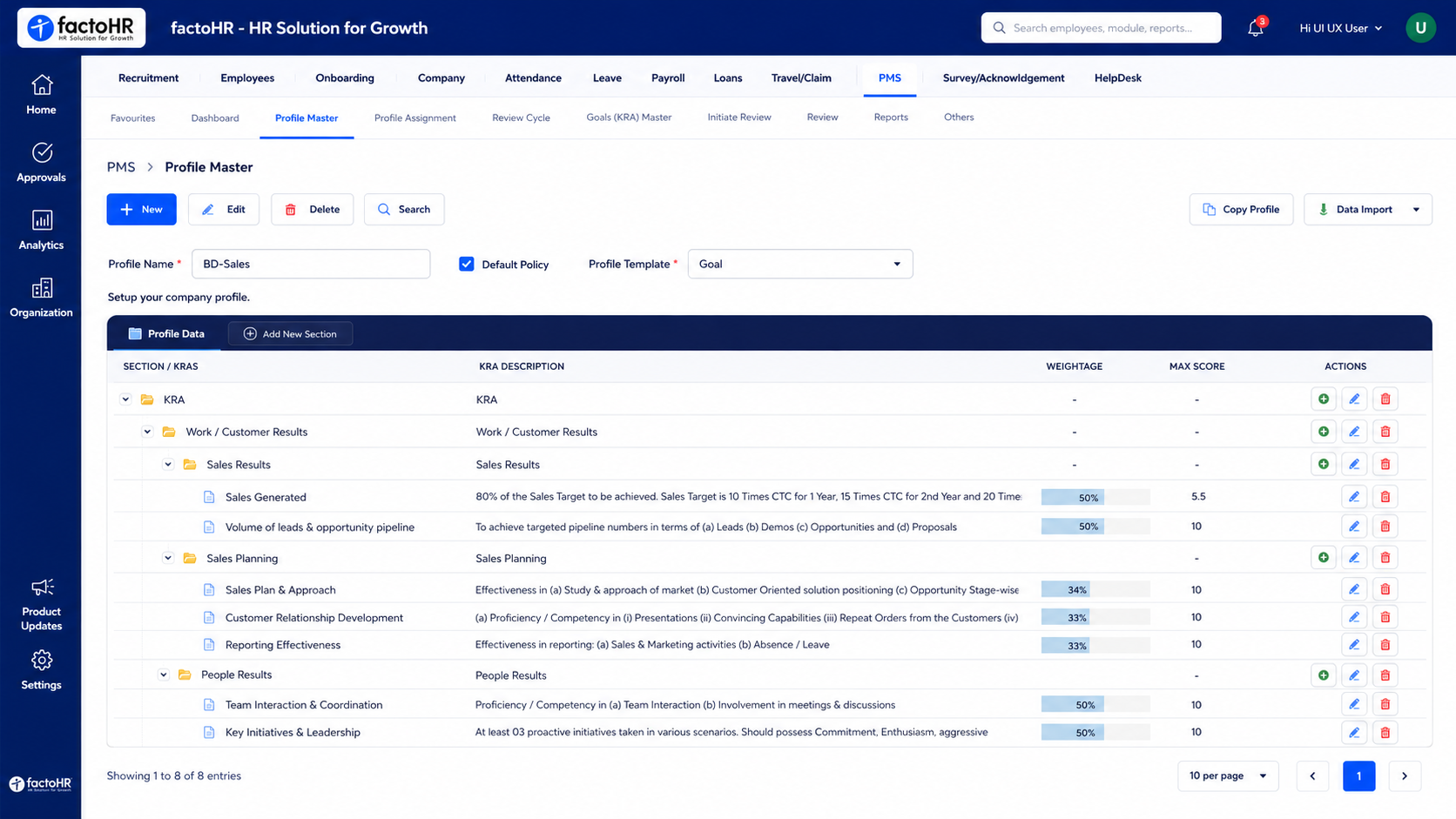
Task: Open the Reports sub-tab
Action: [x=891, y=117]
